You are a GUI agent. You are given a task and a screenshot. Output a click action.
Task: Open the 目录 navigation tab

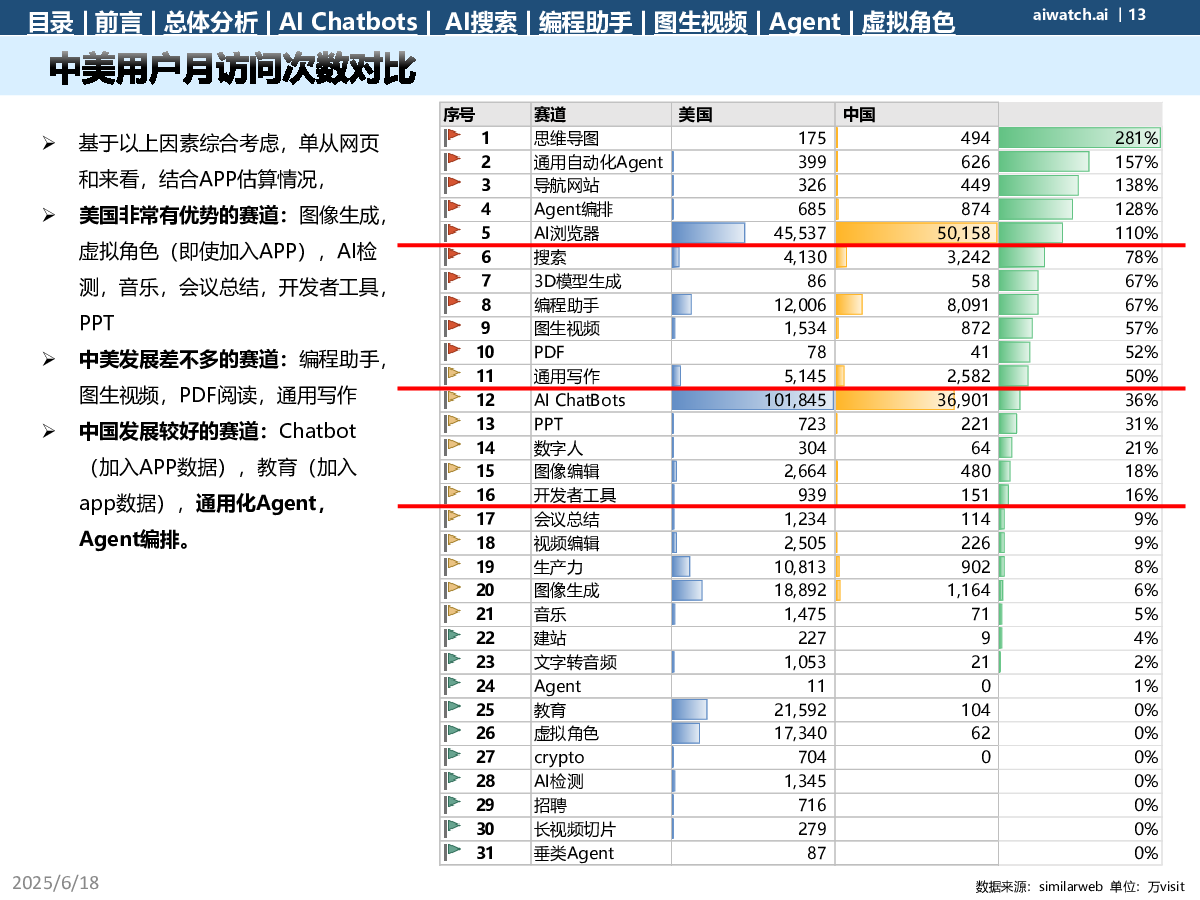[x=51, y=21]
